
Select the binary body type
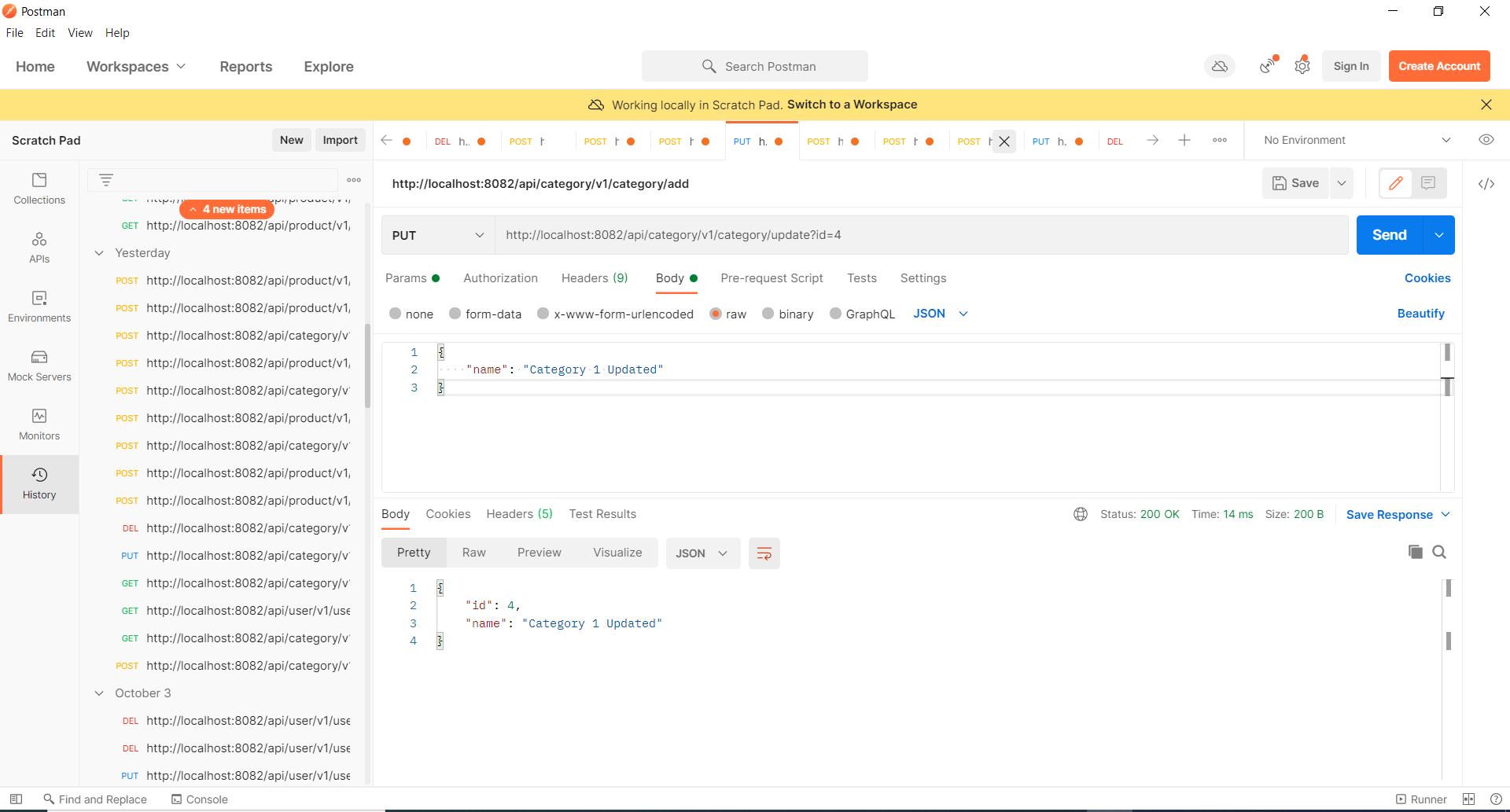pos(768,314)
